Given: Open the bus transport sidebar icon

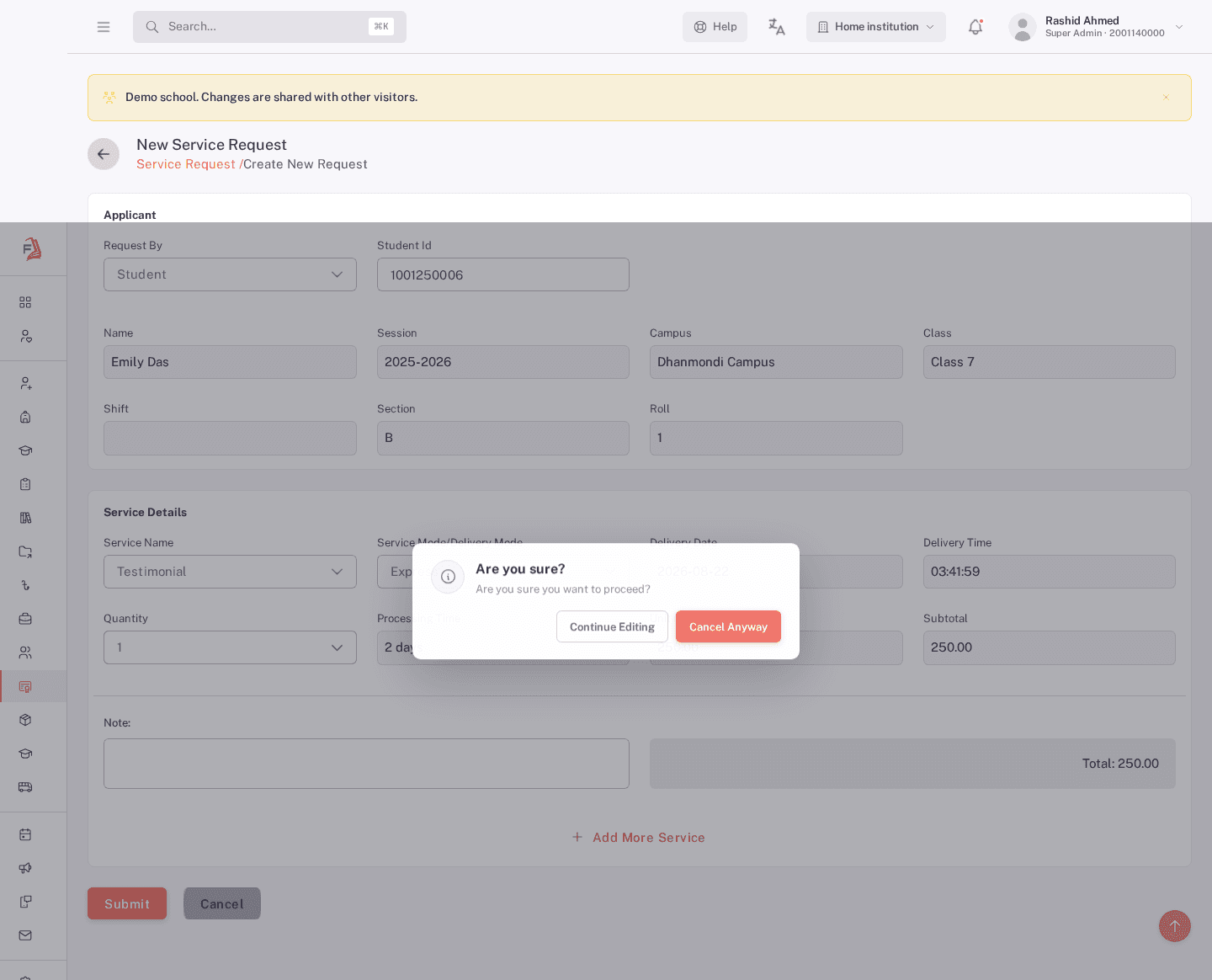Looking at the screenshot, I should (x=25, y=787).
